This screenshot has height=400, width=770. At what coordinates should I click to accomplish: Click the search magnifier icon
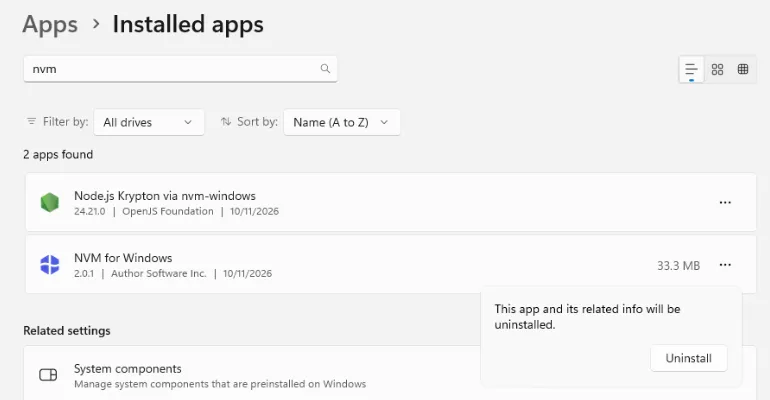tap(325, 69)
